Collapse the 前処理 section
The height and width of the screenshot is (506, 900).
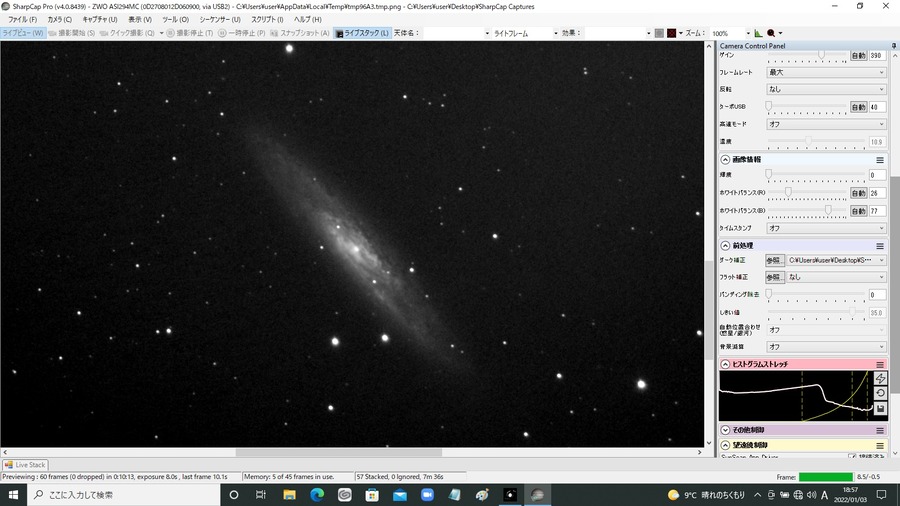725,246
